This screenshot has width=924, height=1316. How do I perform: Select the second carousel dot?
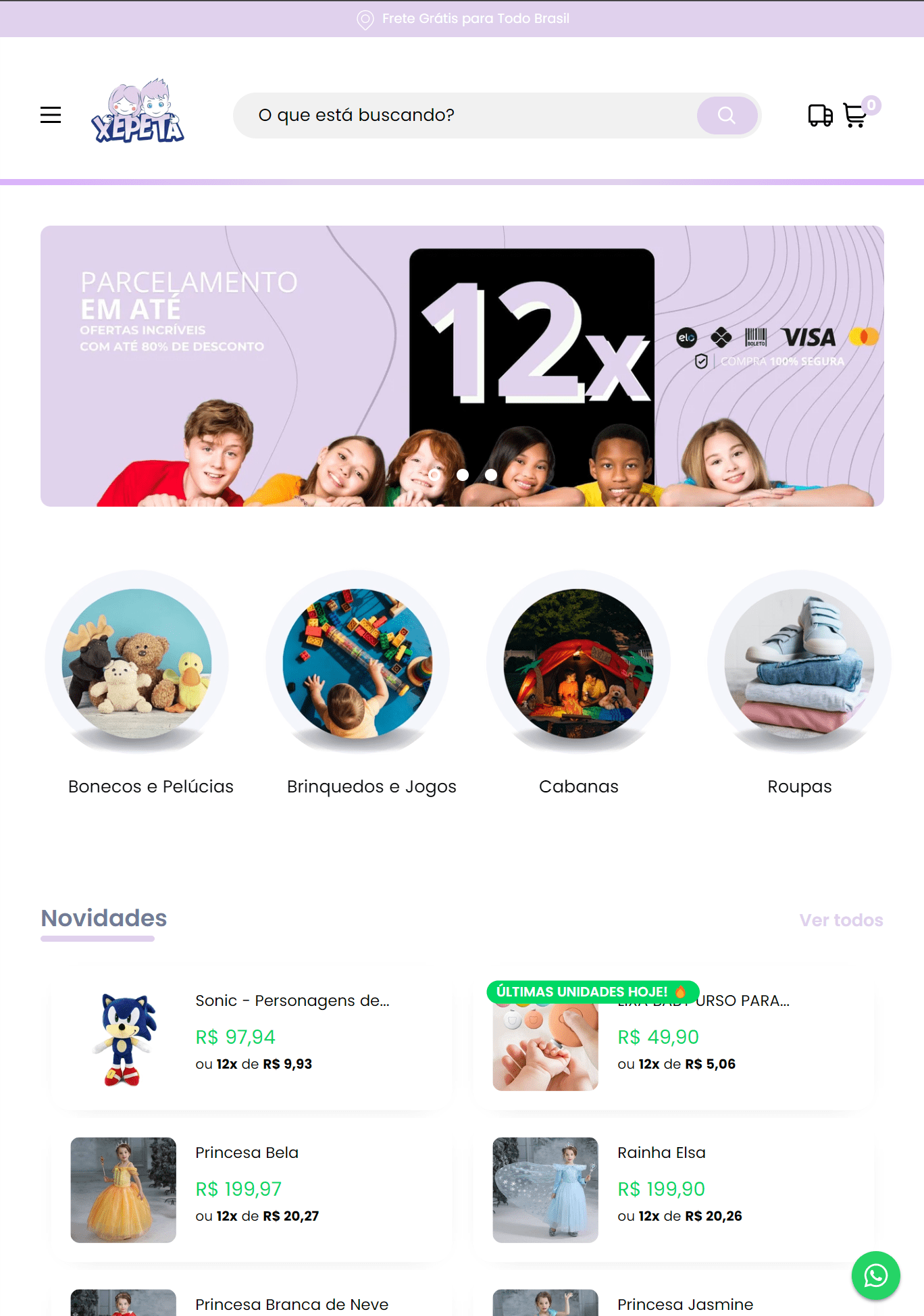(x=463, y=475)
